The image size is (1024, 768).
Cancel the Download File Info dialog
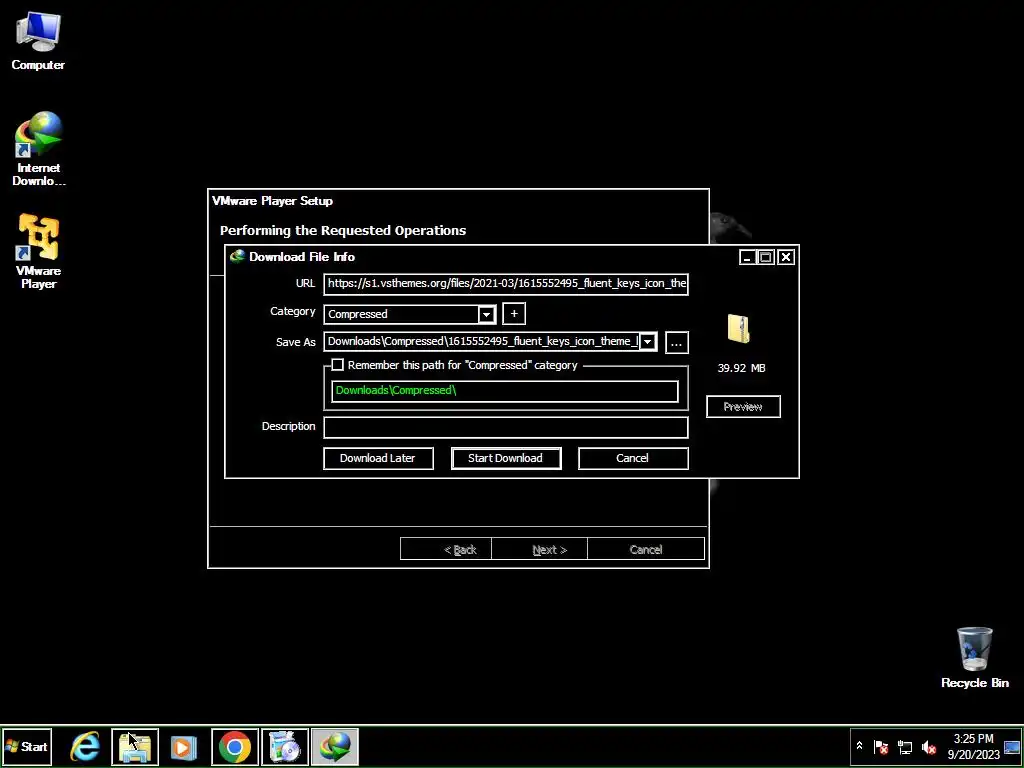[x=633, y=458]
